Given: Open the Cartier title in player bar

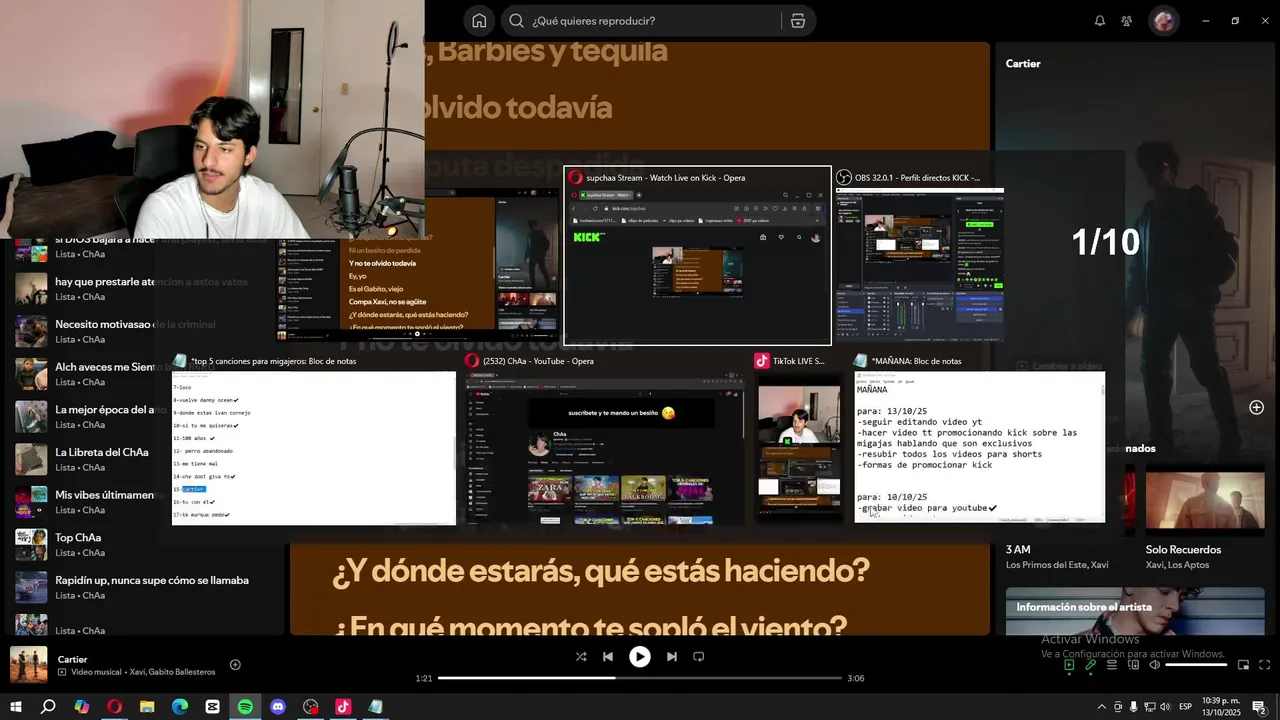Looking at the screenshot, I should 73,659.
